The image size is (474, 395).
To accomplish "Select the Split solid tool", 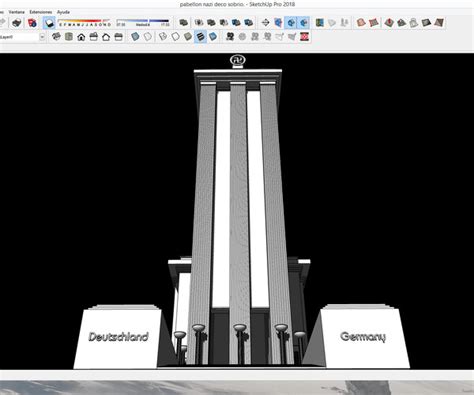I will [248, 23].
